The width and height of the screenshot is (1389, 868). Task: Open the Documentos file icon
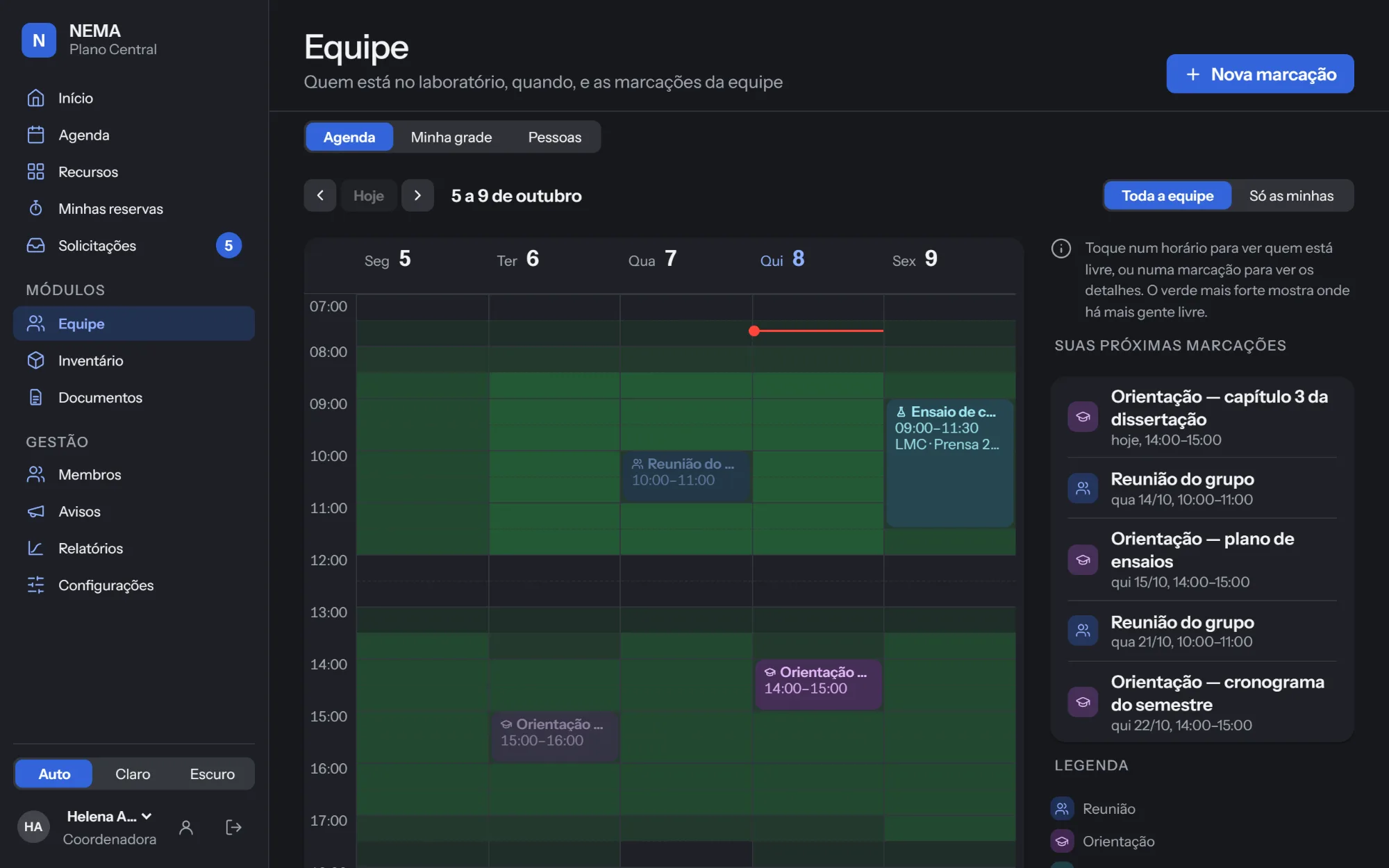(35, 397)
